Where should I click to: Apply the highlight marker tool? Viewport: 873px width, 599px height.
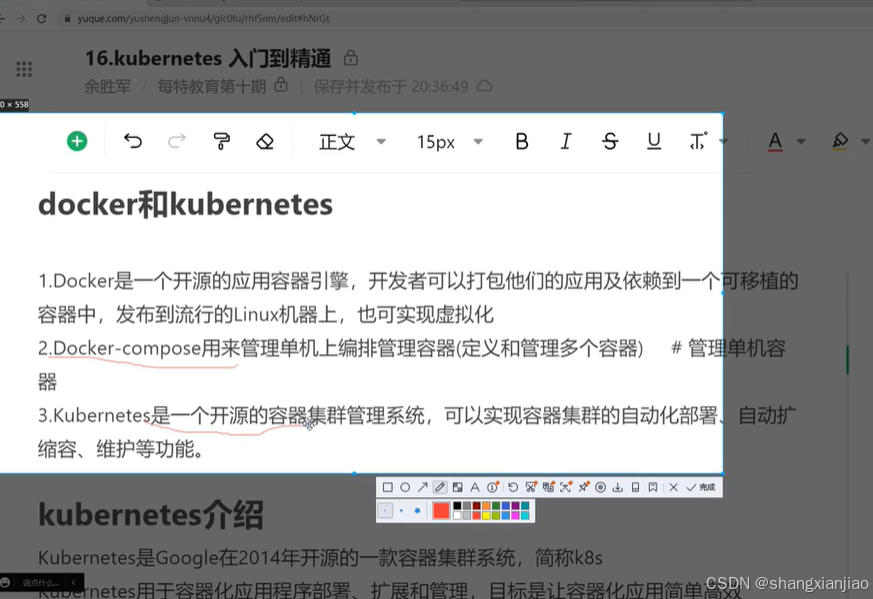click(x=840, y=141)
